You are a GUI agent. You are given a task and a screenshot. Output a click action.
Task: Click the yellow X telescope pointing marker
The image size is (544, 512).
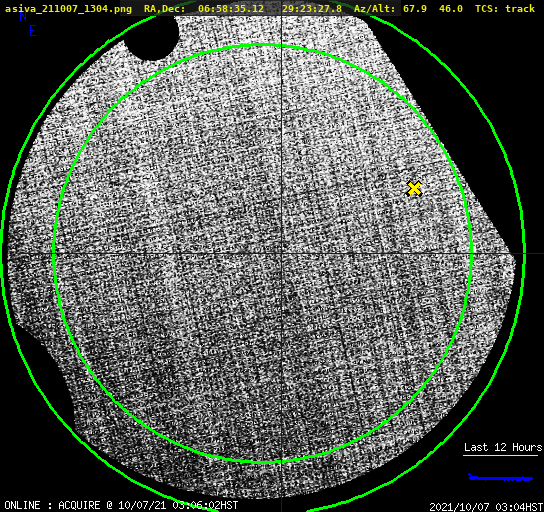(x=414, y=188)
